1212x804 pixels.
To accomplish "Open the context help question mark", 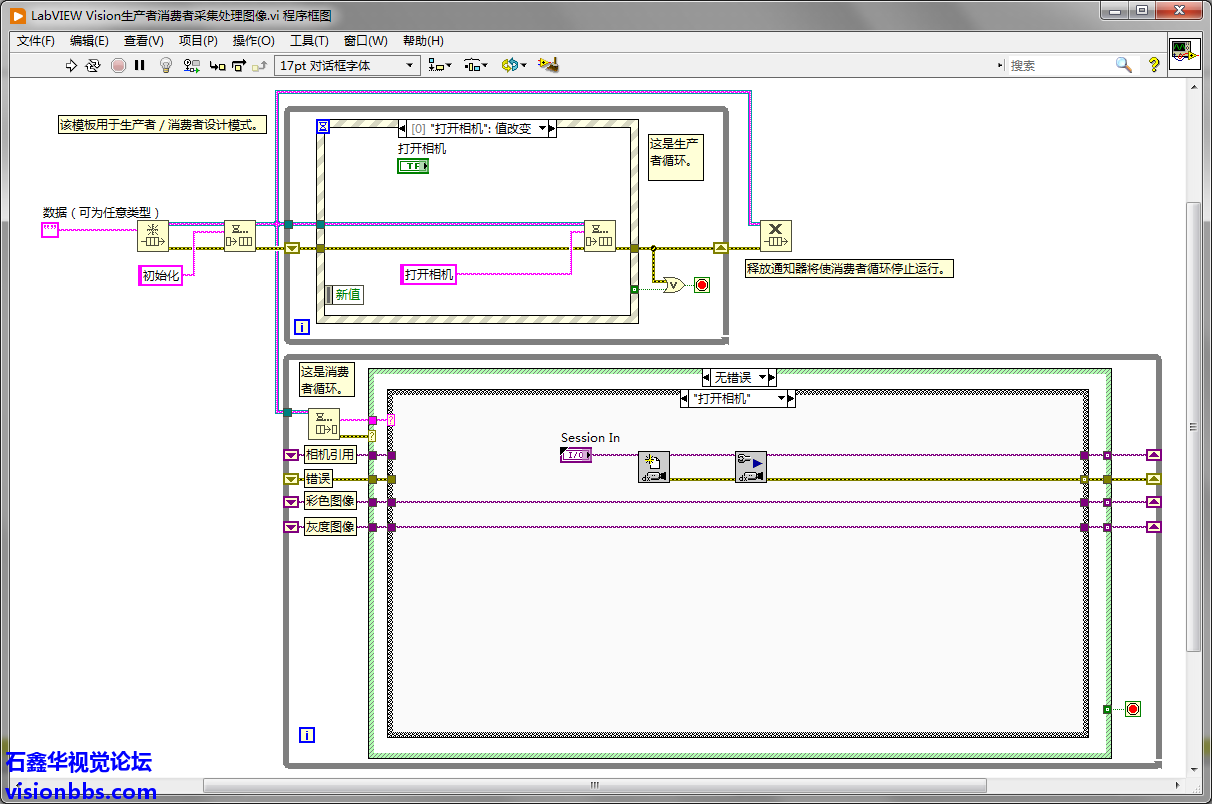I will pyautogui.click(x=1153, y=65).
